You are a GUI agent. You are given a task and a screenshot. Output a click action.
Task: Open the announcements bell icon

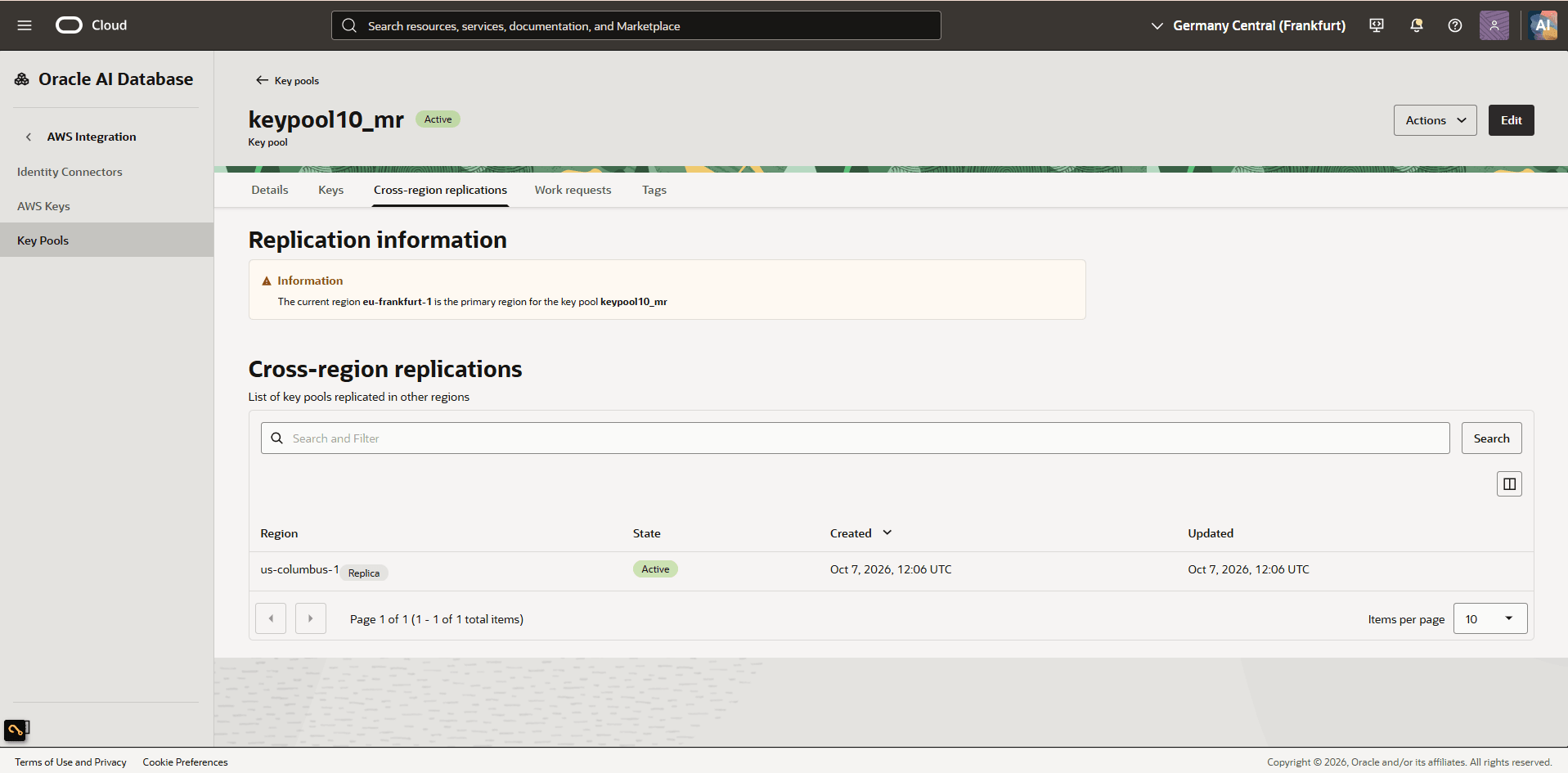tap(1417, 25)
